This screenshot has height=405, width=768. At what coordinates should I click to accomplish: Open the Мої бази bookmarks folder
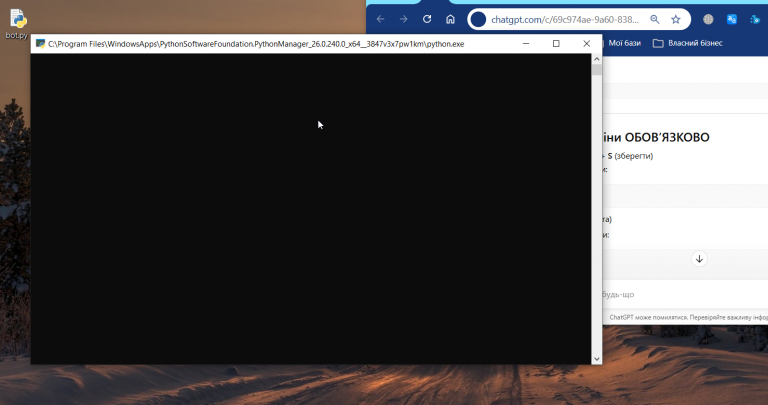coord(622,43)
